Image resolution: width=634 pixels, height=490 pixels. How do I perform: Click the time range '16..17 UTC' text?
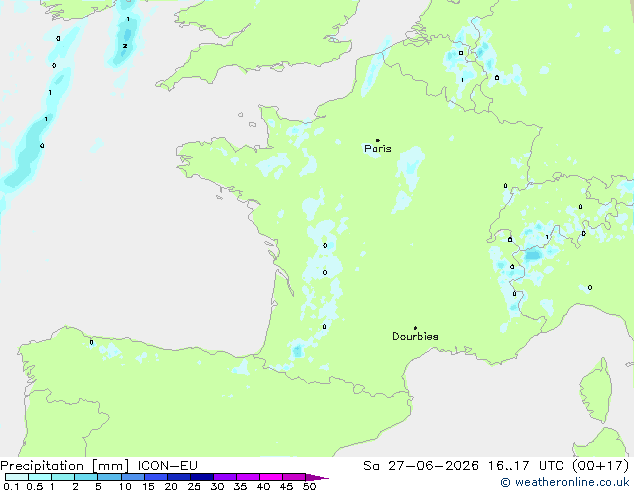click(x=525, y=465)
